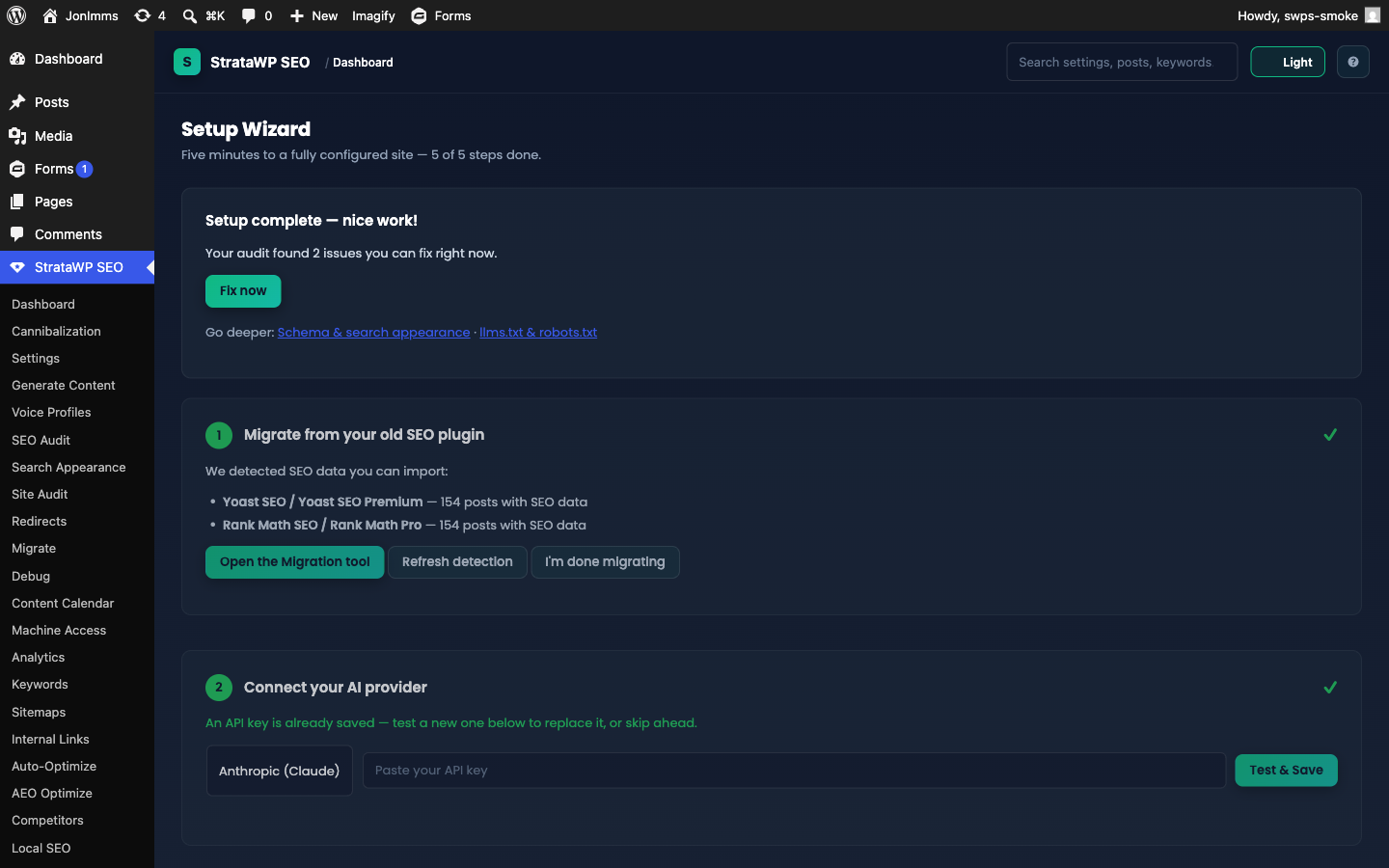Viewport: 1389px width, 868px height.
Task: Open Local SEO submenu item
Action: click(41, 848)
